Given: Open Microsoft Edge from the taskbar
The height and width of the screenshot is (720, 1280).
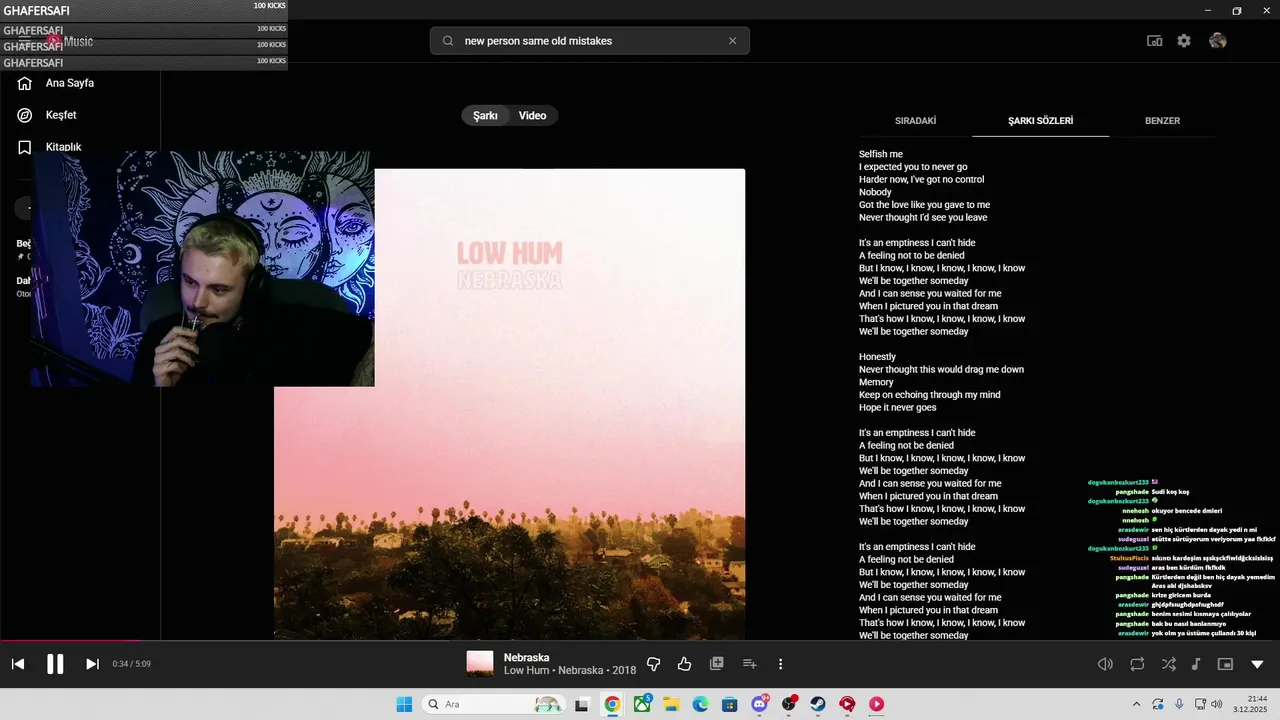Looking at the screenshot, I should tap(700, 704).
